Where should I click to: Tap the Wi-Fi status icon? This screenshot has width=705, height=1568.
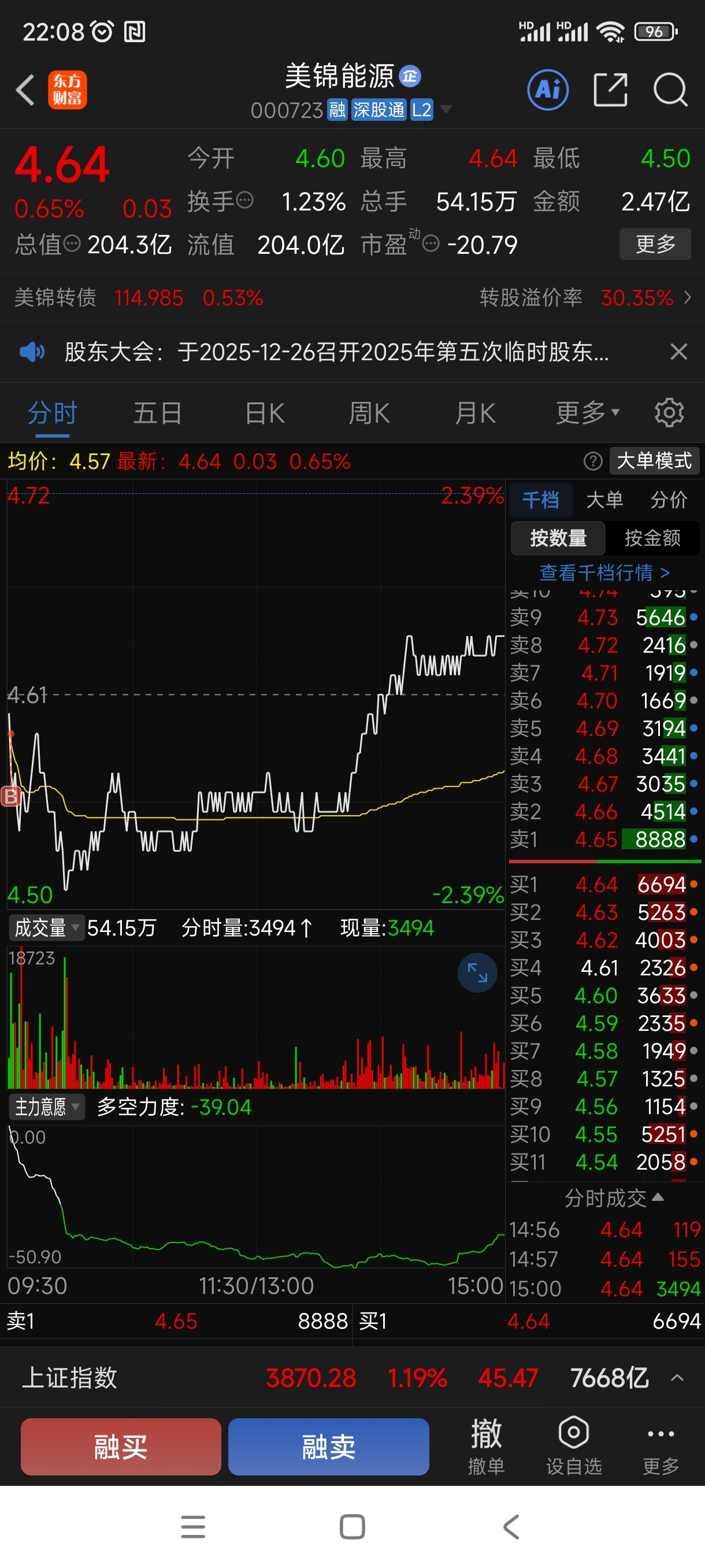pos(610,32)
